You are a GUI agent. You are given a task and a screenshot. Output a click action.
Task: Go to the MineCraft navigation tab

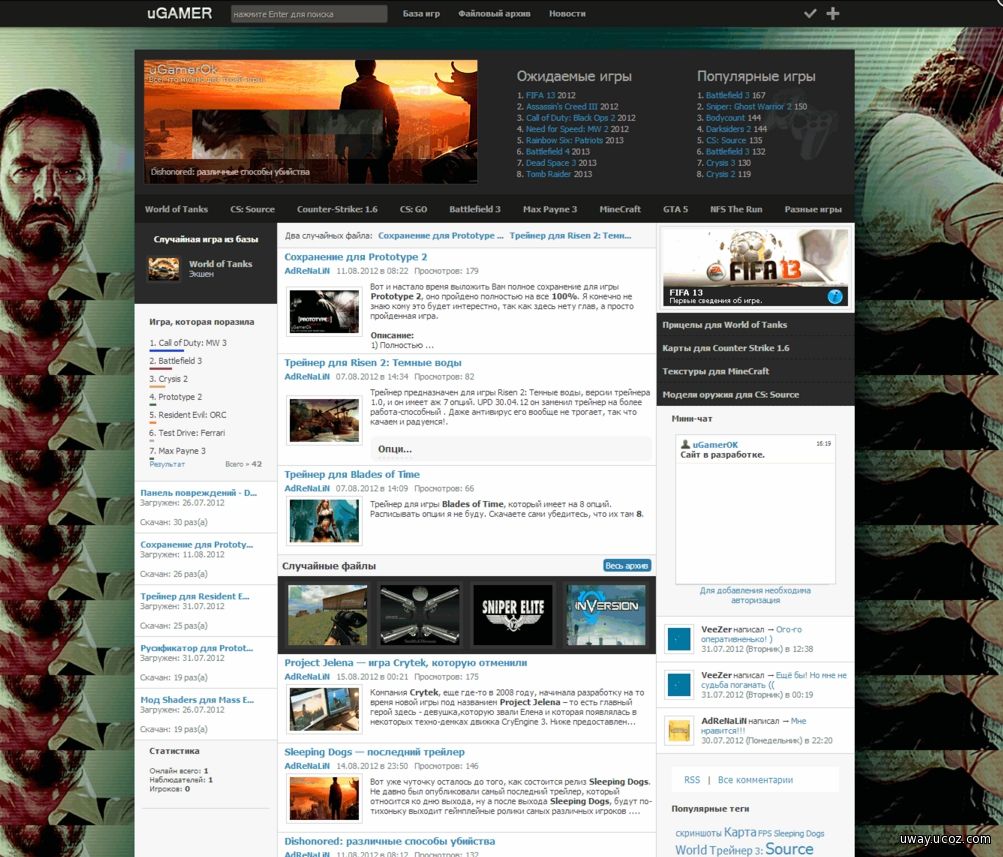click(620, 209)
